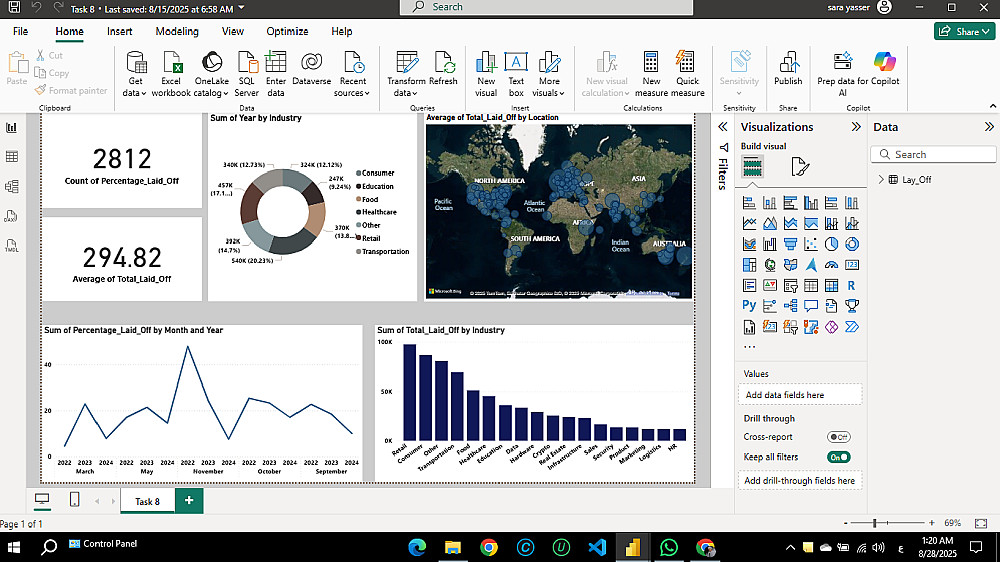Viewport: 1000px width, 562px height.
Task: Click the Excel workbook data source icon
Action: click(x=171, y=63)
